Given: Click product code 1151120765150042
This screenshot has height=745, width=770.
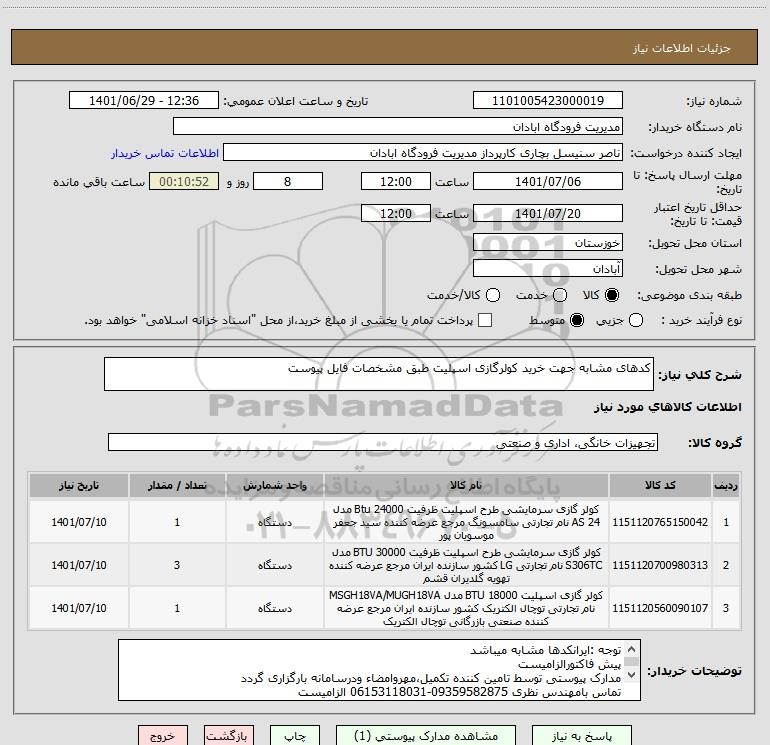Looking at the screenshot, I should 660,522.
